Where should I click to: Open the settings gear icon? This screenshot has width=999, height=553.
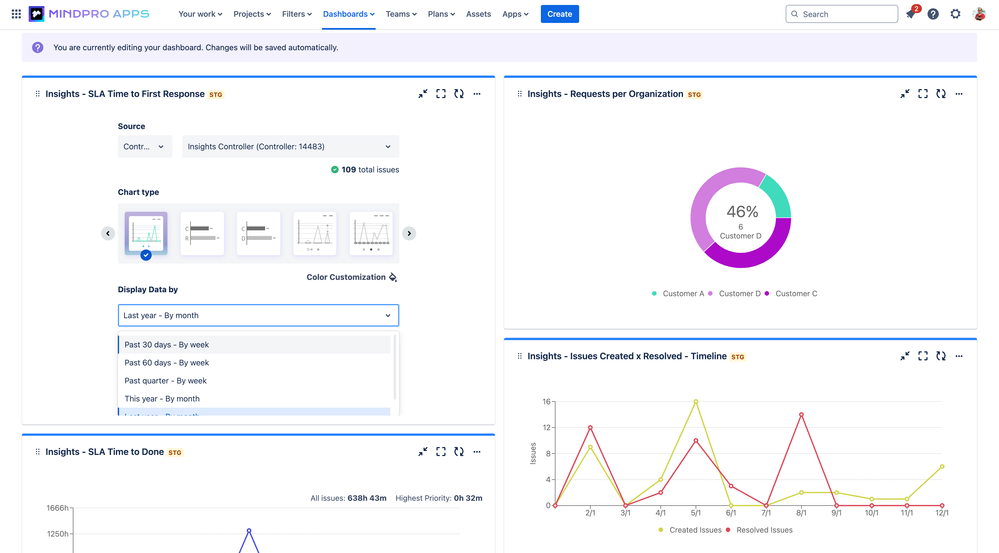[x=955, y=14]
